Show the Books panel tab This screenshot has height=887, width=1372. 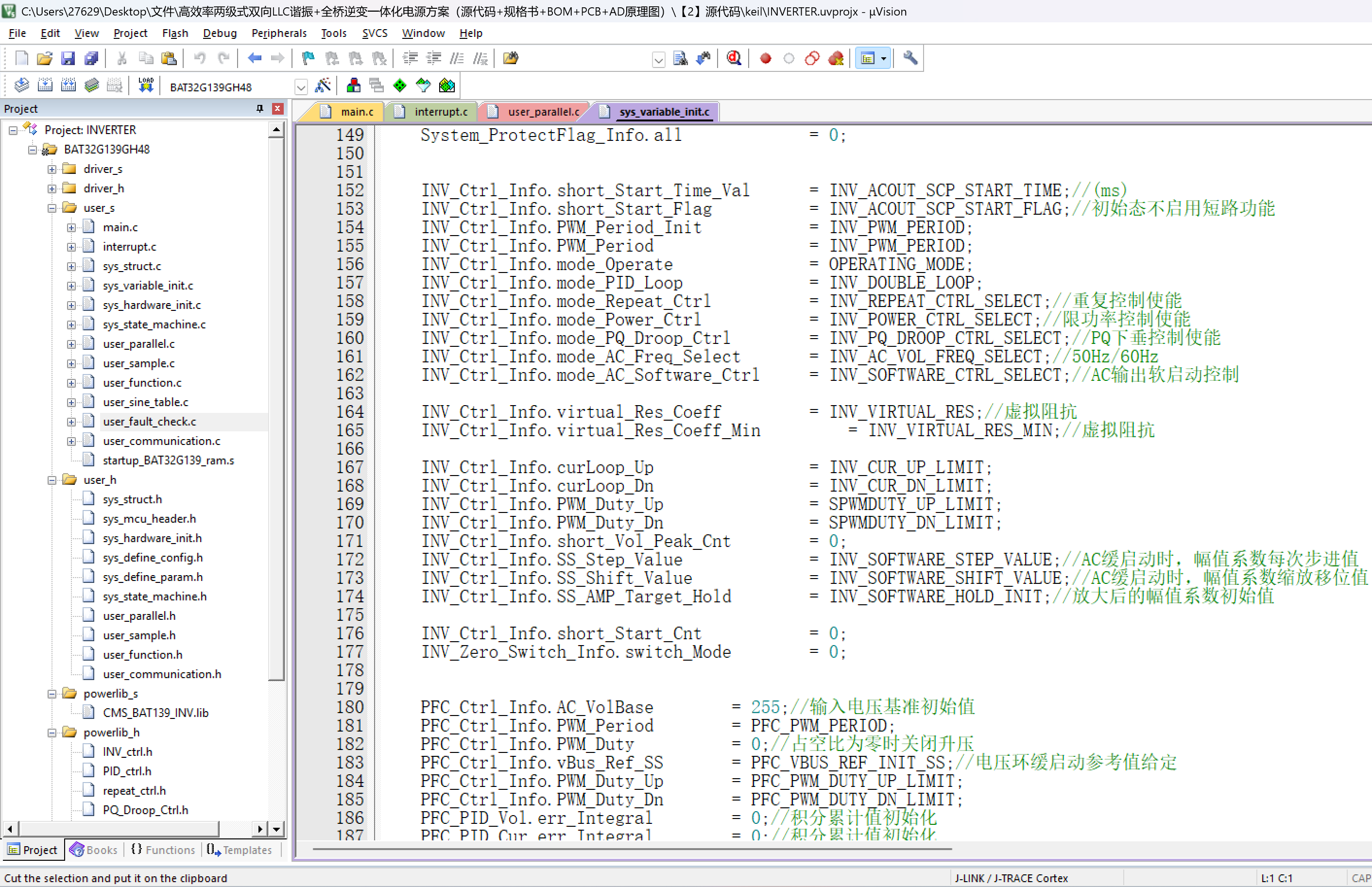pos(93,850)
